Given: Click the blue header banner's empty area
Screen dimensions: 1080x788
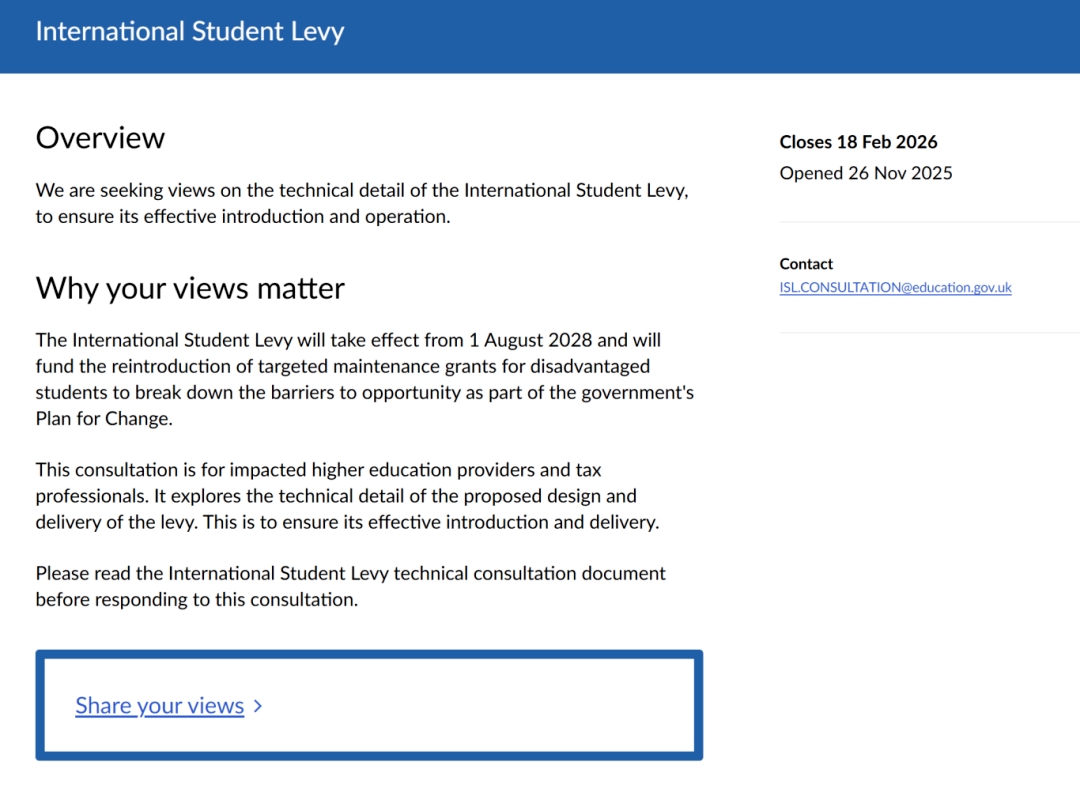Looking at the screenshot, I should (x=700, y=35).
